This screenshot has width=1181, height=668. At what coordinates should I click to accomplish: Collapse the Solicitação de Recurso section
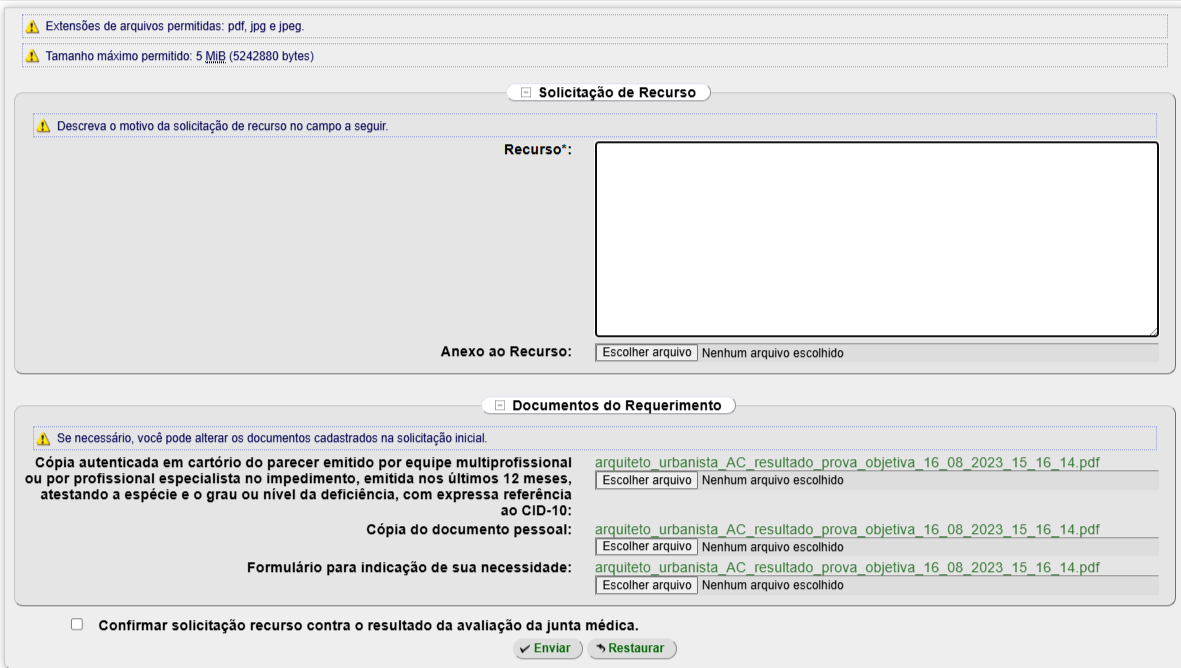point(526,93)
